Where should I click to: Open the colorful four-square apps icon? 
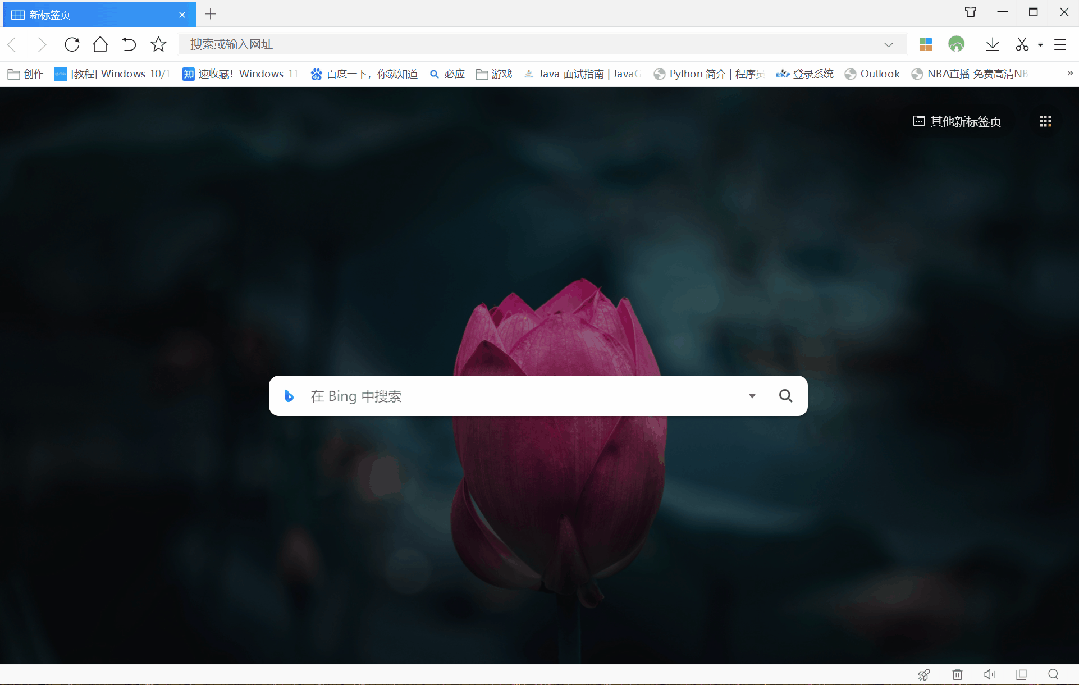point(926,45)
